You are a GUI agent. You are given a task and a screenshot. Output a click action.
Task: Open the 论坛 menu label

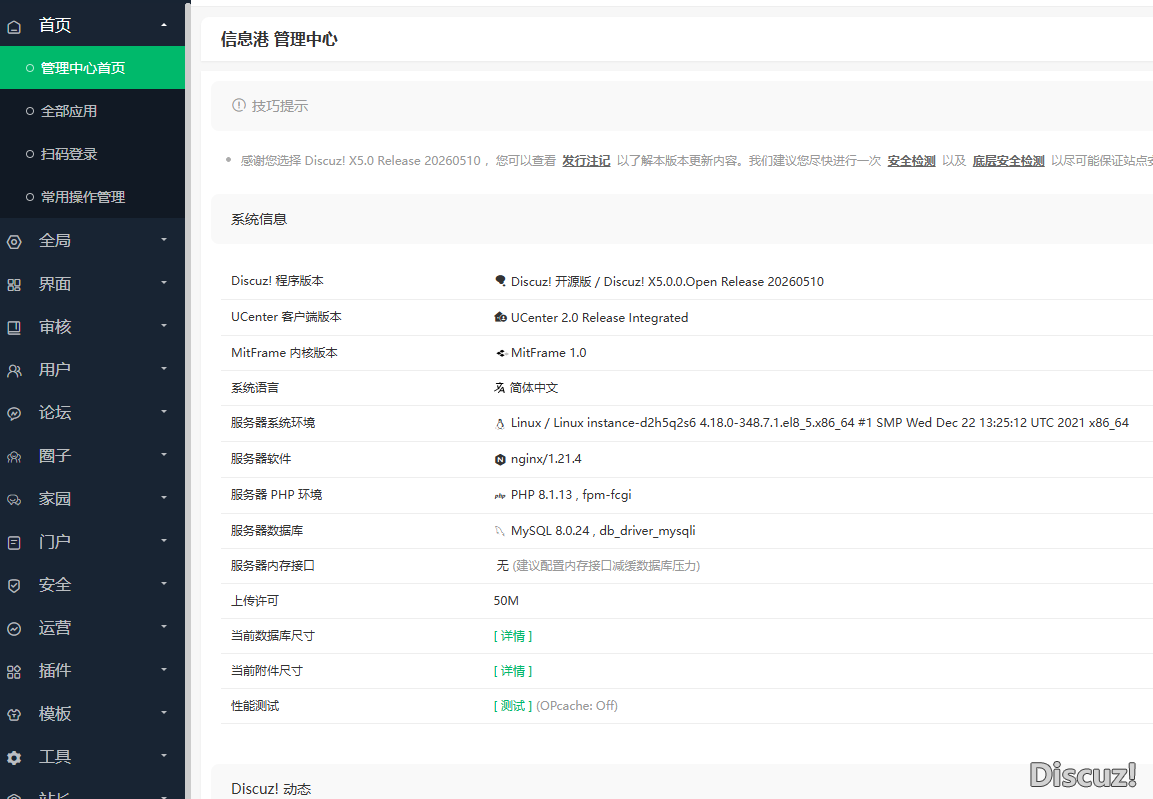click(x=55, y=412)
